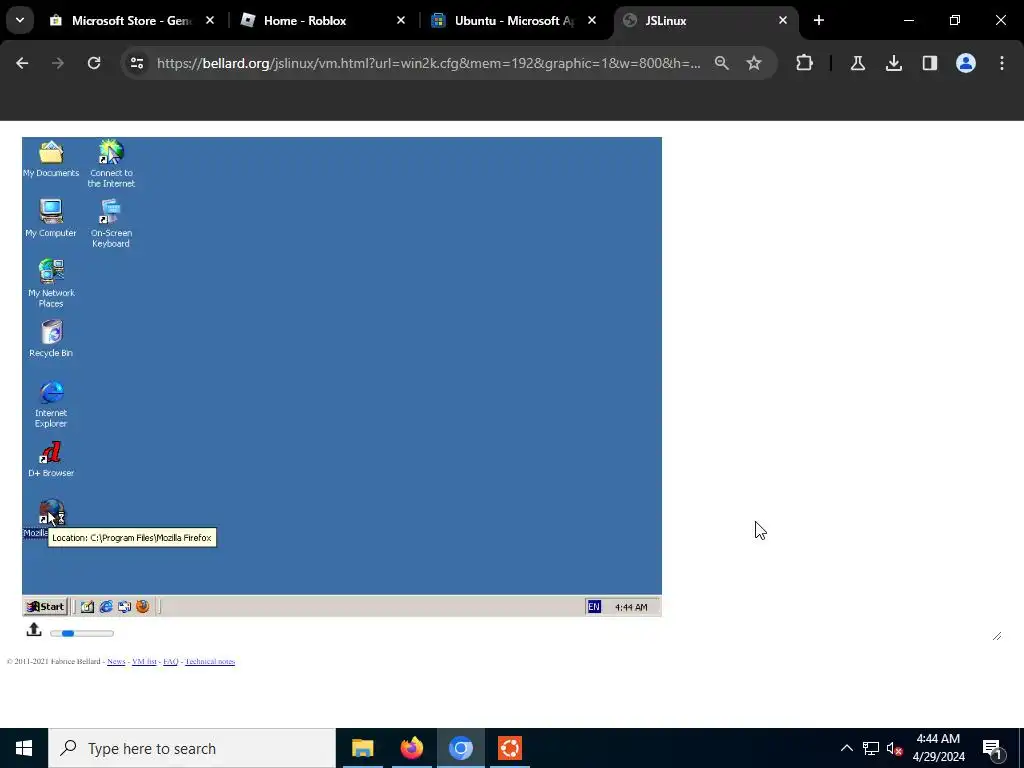Open the Downloads icon

coord(893,63)
